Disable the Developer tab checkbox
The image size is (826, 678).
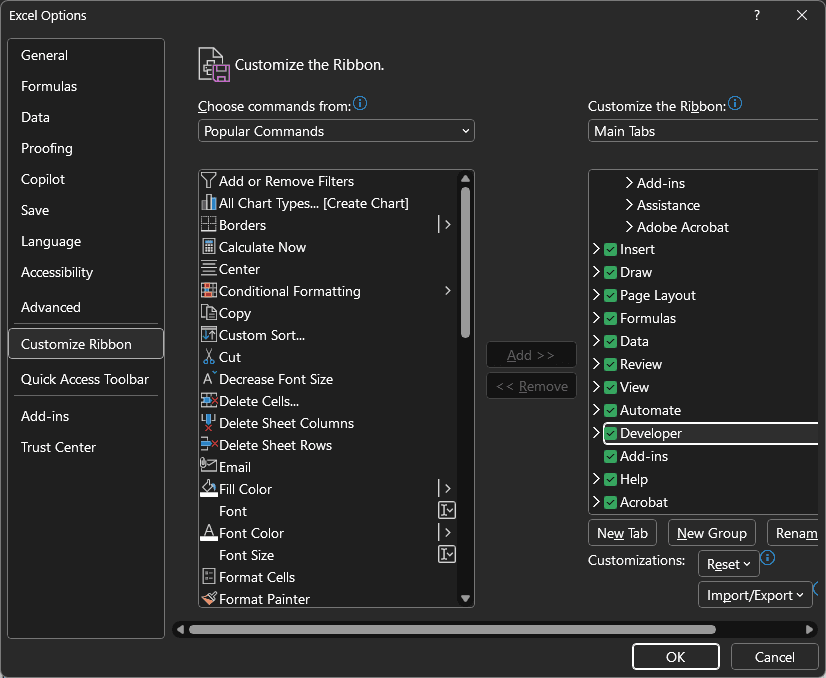[x=611, y=433]
